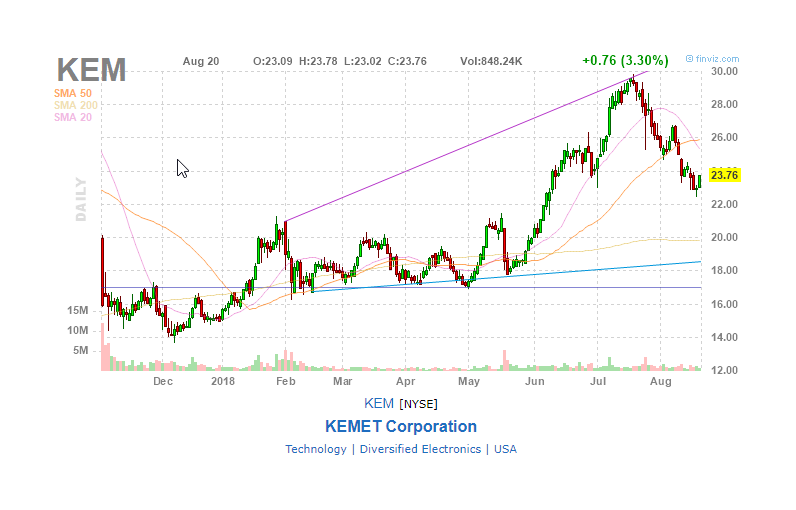
Task: Click the SMA 200 legend label
Action: tap(76, 106)
